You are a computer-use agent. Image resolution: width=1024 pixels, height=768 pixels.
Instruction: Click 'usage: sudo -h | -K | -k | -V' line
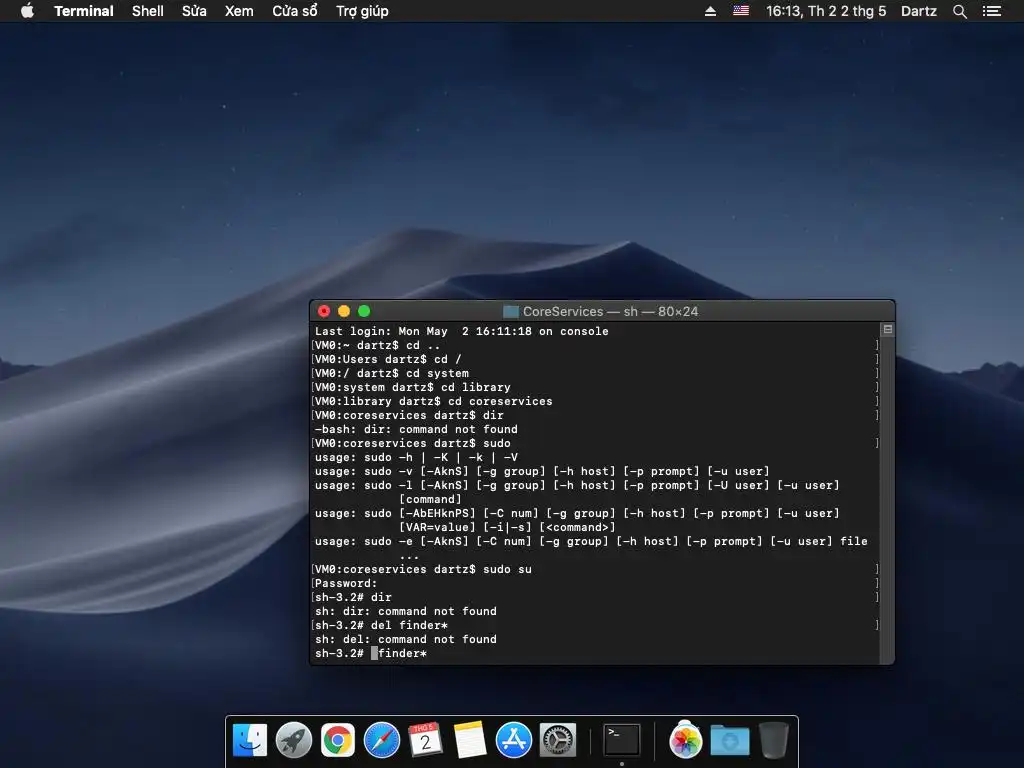pos(416,457)
